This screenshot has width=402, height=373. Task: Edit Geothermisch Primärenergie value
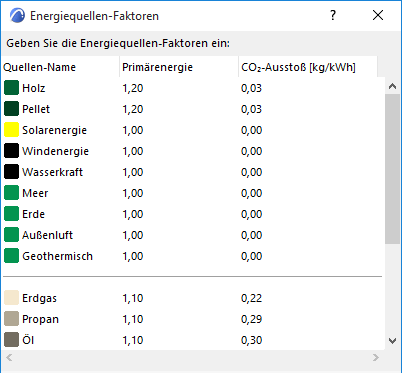tap(133, 256)
